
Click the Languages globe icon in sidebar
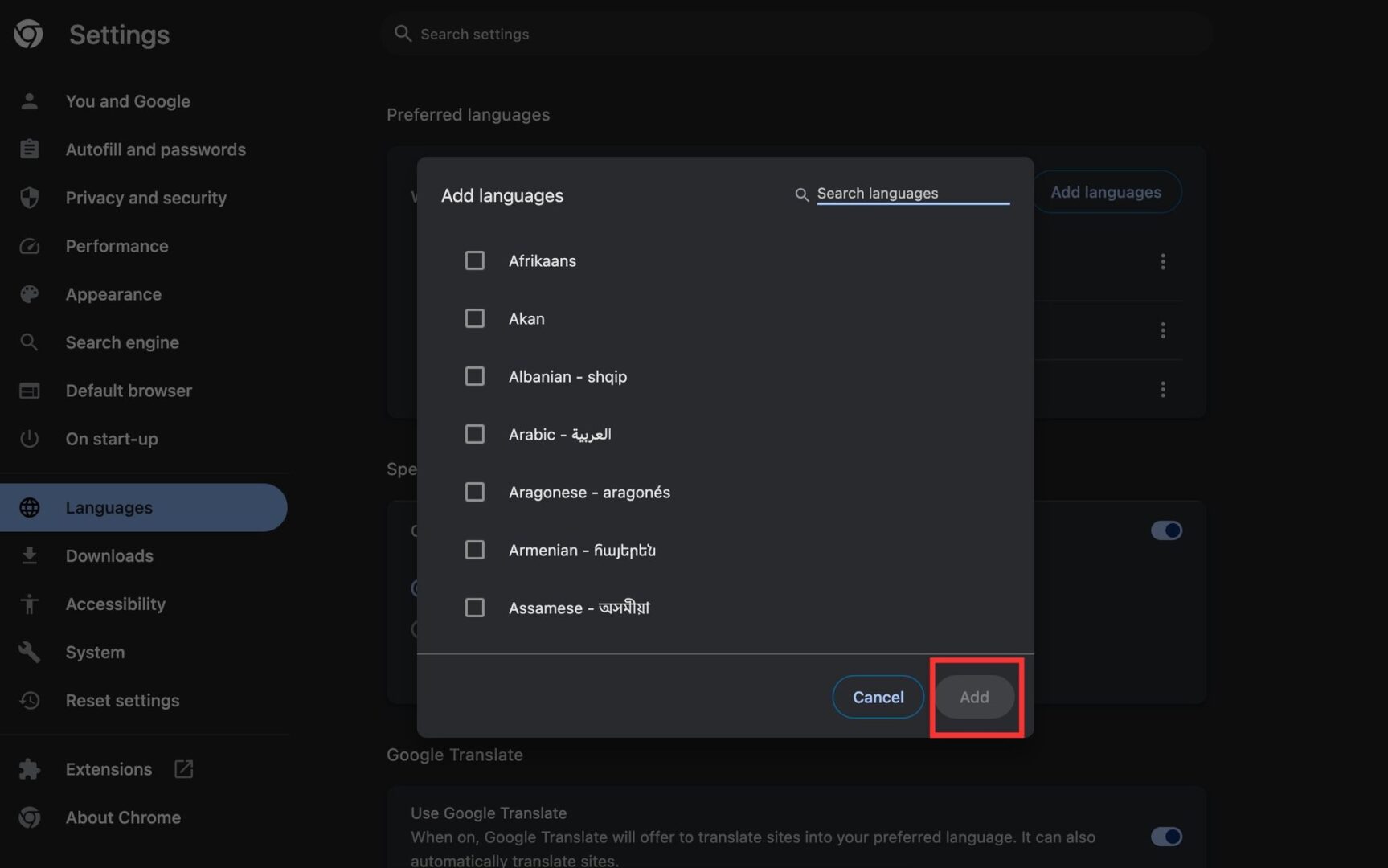click(29, 507)
